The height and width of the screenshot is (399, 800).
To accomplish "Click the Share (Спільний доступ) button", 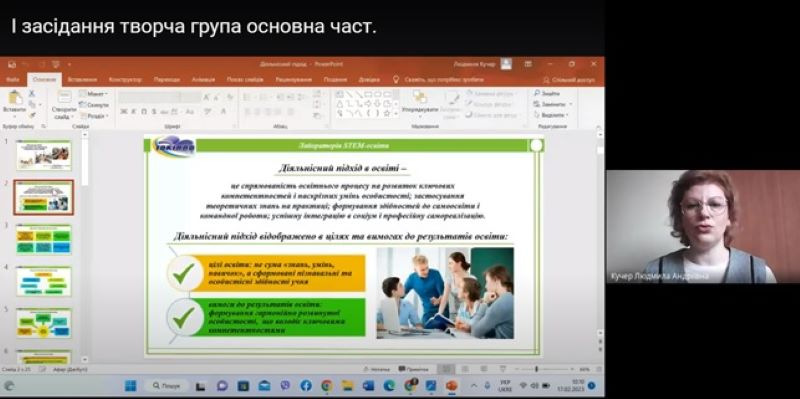I will click(569, 80).
